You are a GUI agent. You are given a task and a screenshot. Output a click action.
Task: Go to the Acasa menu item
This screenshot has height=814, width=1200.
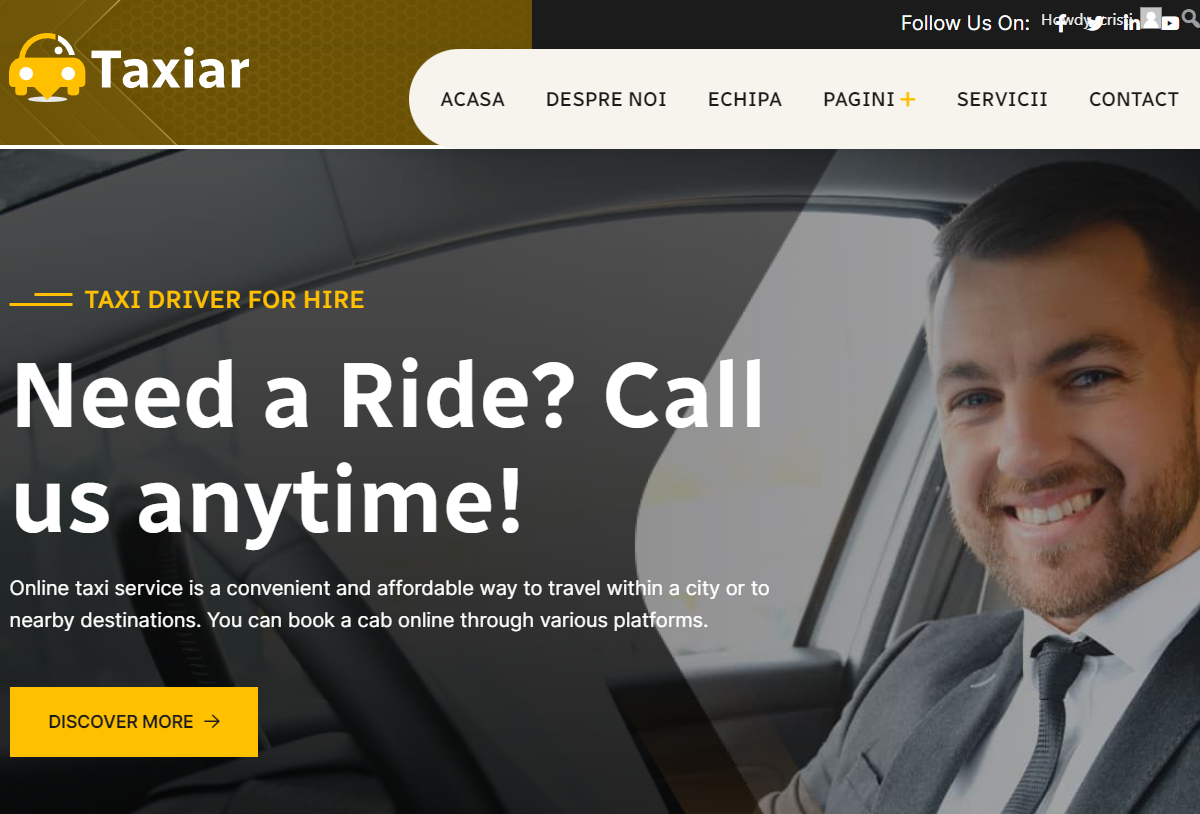point(472,99)
